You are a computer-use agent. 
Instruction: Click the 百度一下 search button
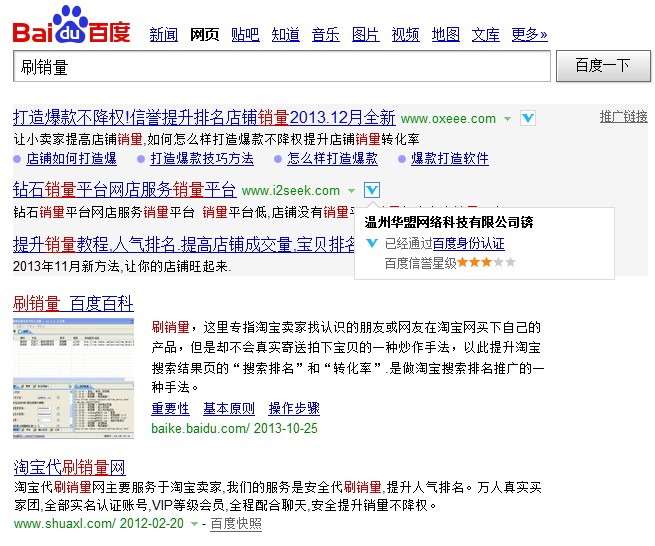pyautogui.click(x=603, y=66)
